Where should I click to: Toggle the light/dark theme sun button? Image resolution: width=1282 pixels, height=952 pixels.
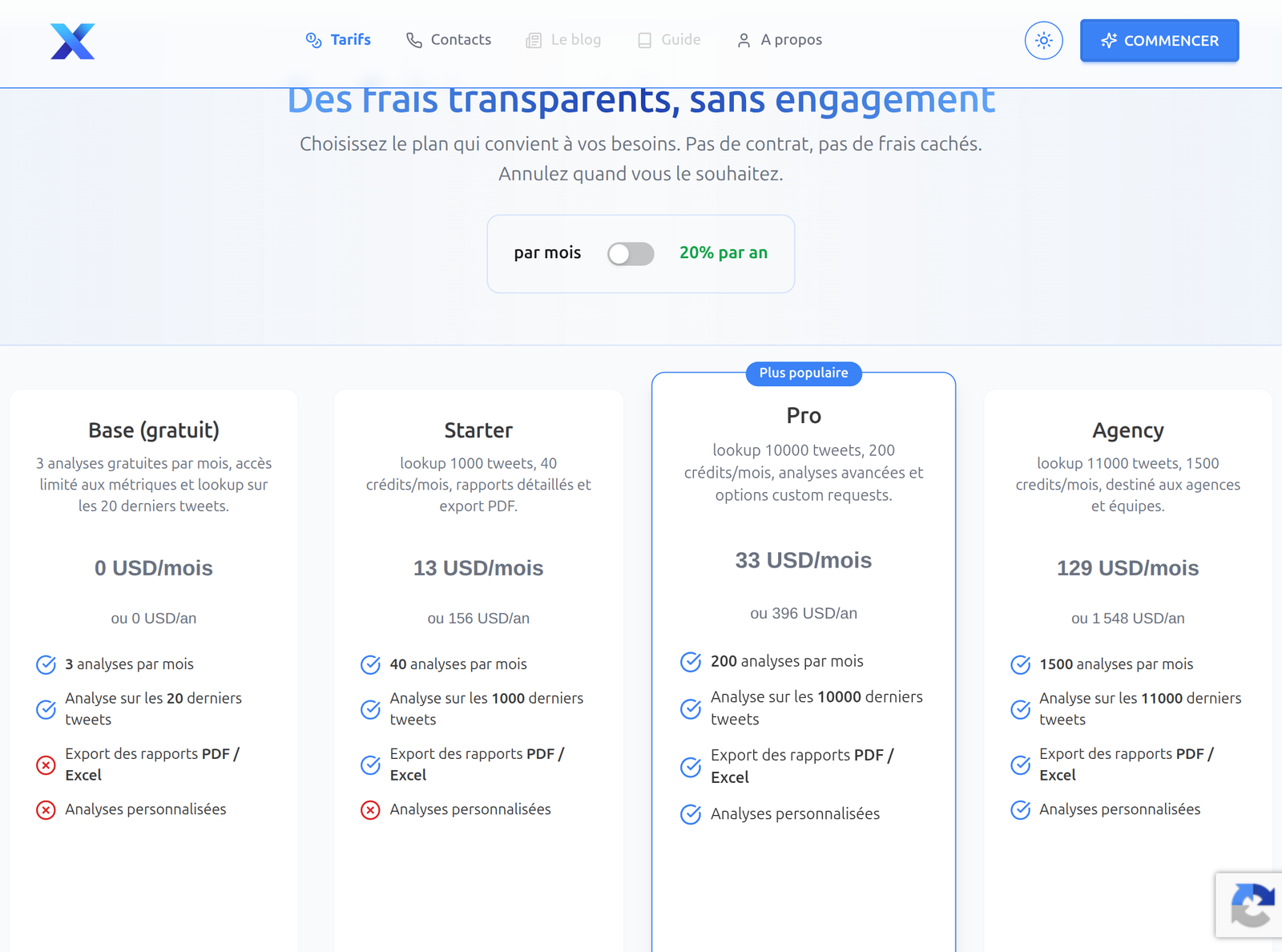point(1043,40)
